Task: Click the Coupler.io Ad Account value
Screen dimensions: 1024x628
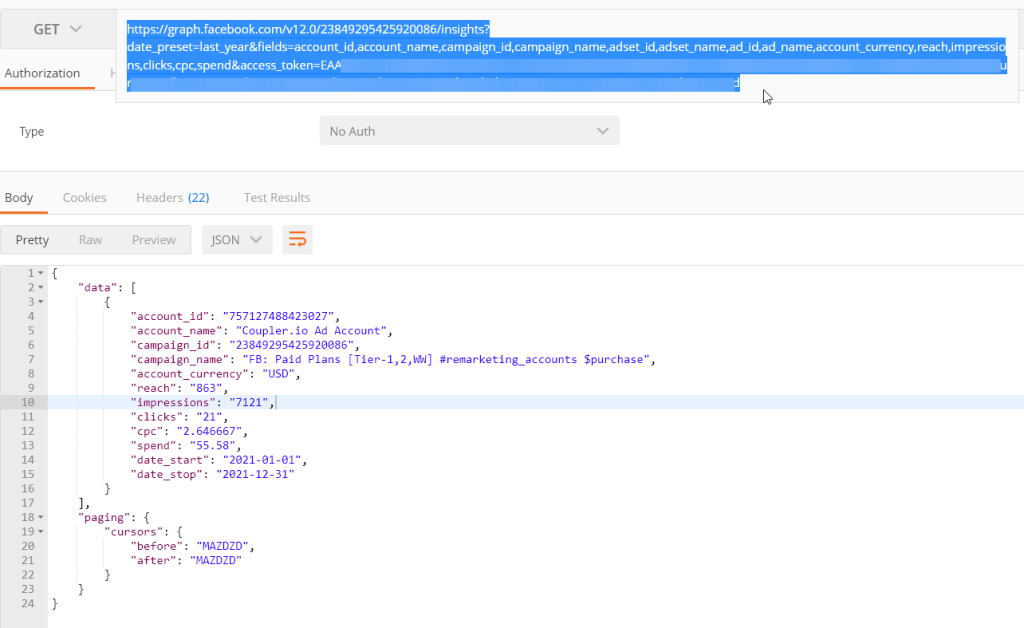Action: coord(311,330)
